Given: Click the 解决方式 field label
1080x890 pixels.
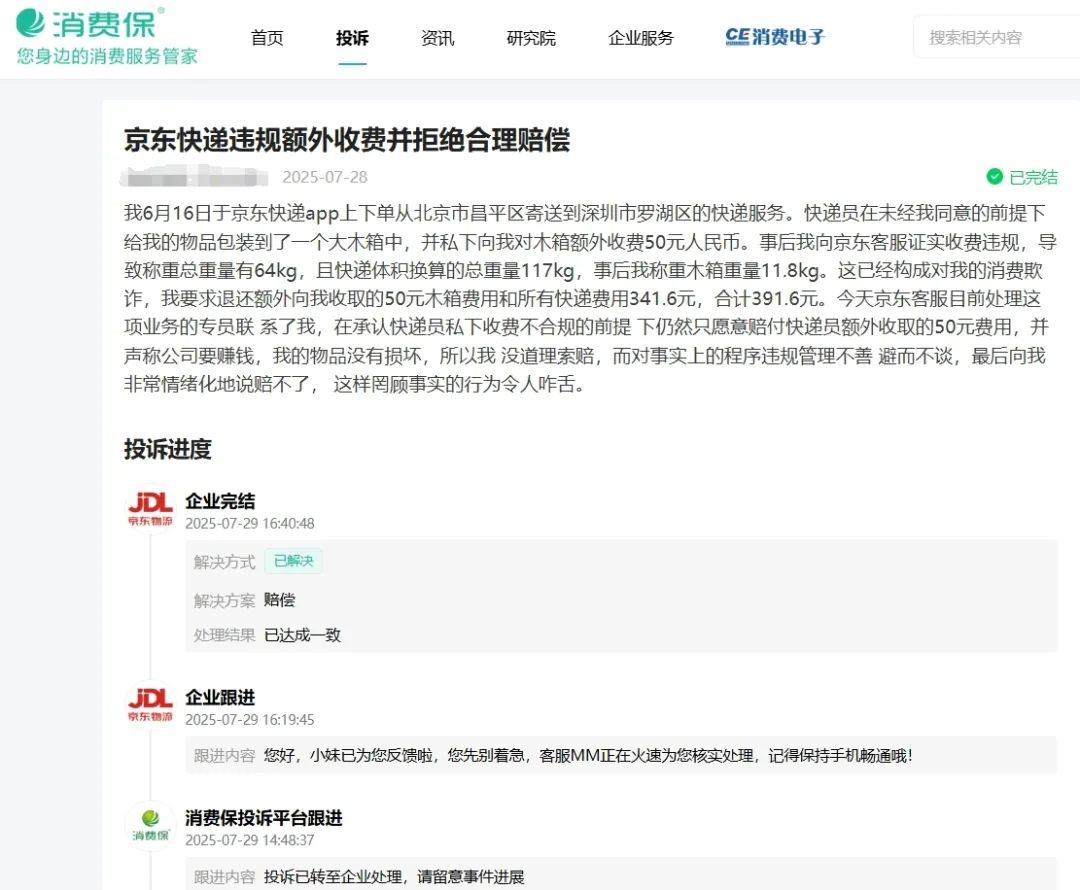Looking at the screenshot, I should tap(225, 562).
